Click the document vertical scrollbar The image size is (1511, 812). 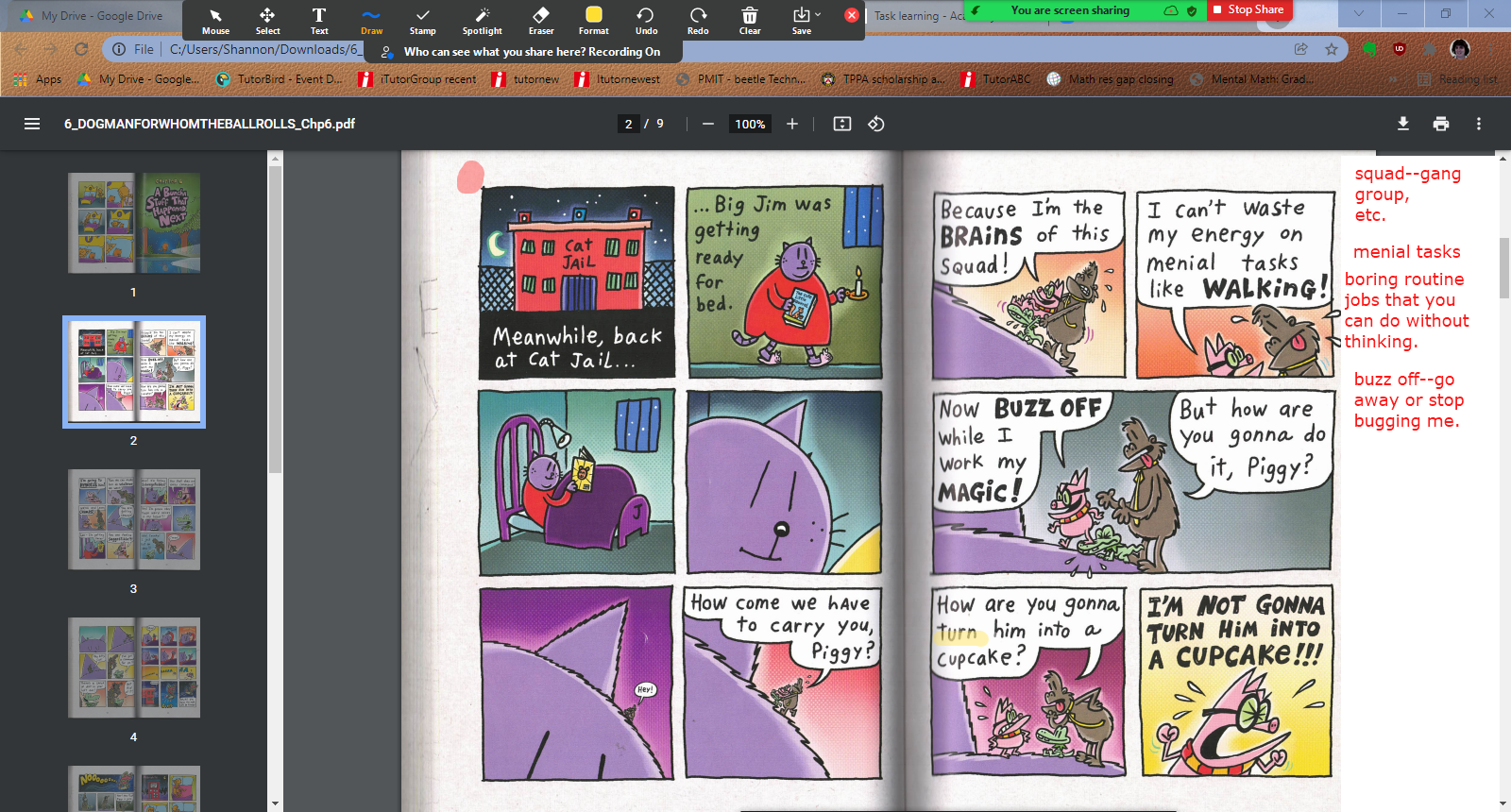click(1503, 269)
